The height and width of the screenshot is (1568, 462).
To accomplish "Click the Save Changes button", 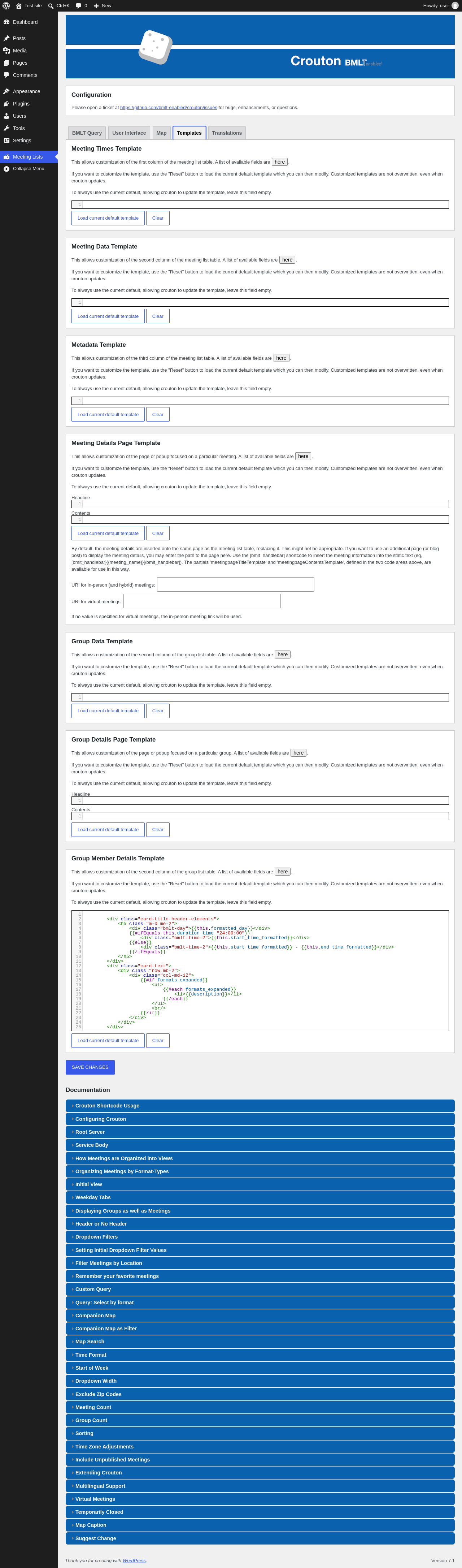I will coord(90,1067).
